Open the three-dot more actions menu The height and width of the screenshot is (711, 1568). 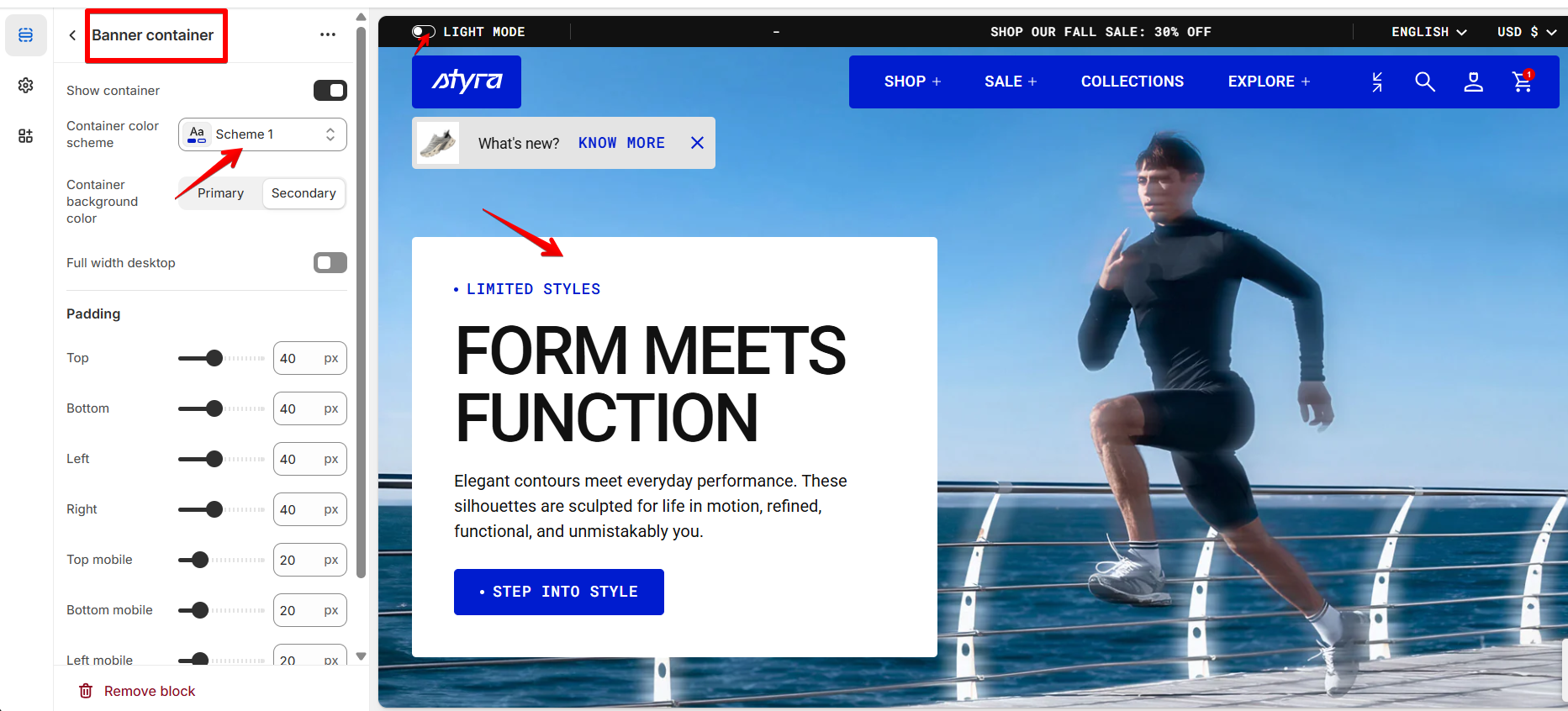click(x=328, y=35)
